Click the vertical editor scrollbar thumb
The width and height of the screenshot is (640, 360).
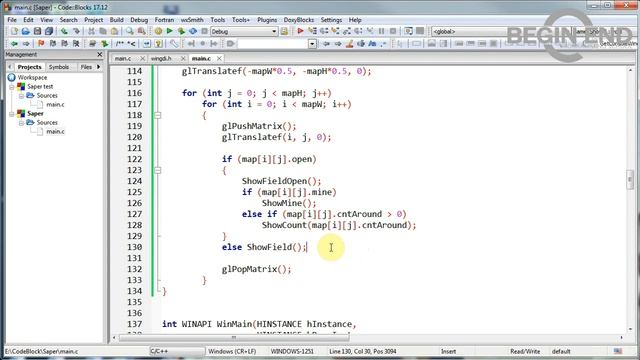click(629, 180)
